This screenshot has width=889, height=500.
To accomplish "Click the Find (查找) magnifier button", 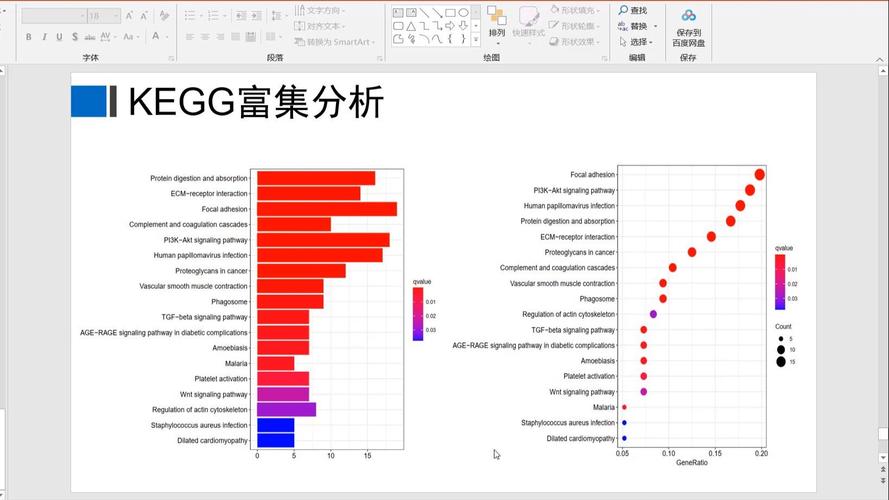I will tap(632, 10).
